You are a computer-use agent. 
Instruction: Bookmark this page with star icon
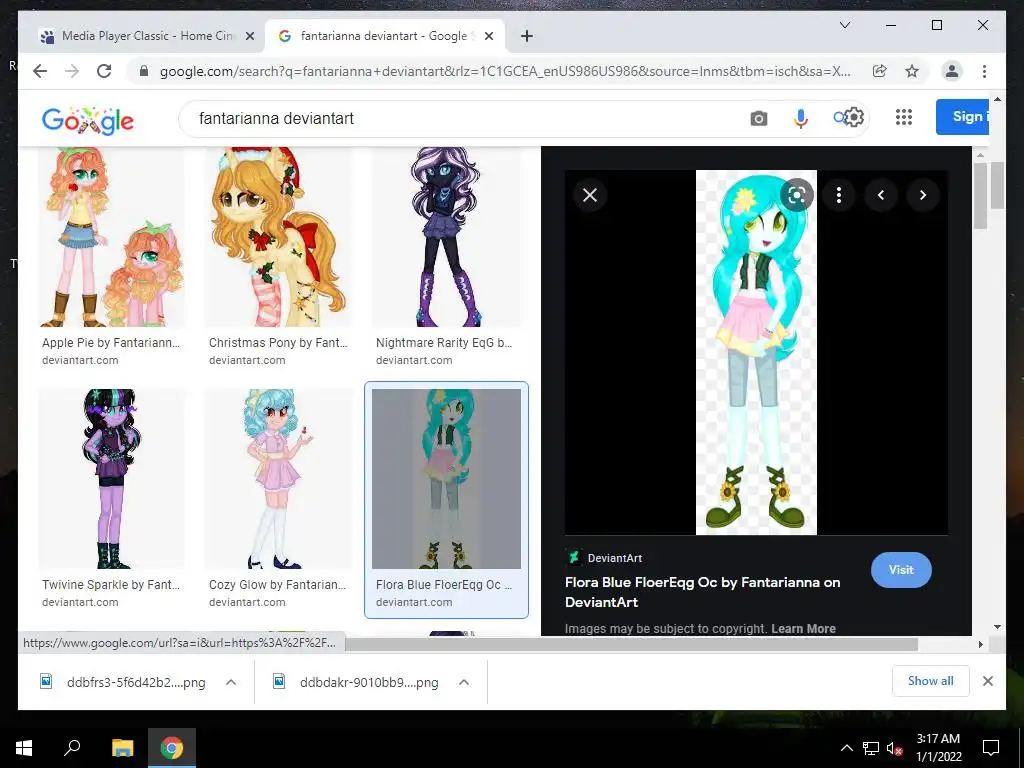tap(912, 71)
